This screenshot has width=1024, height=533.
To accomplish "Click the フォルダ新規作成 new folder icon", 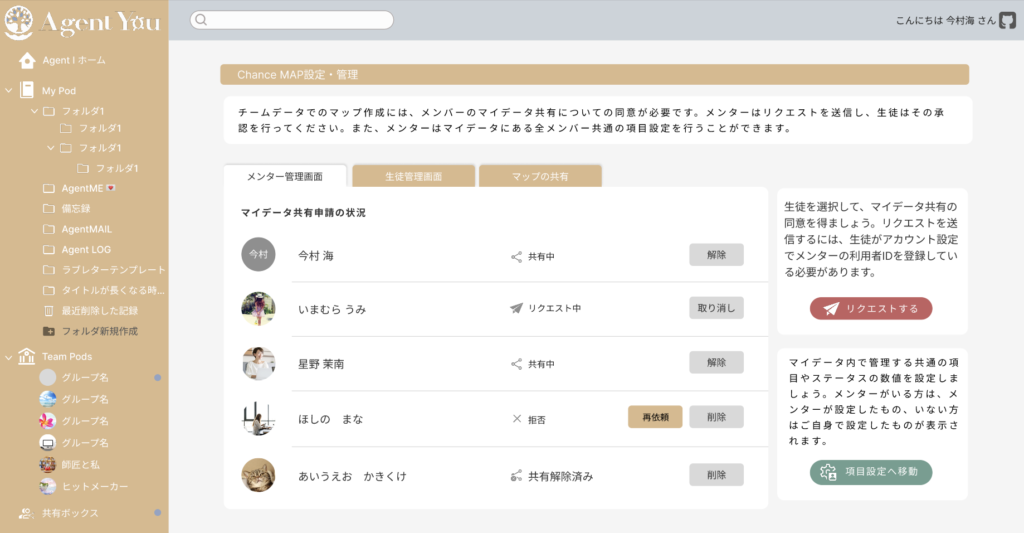I will pyautogui.click(x=49, y=331).
